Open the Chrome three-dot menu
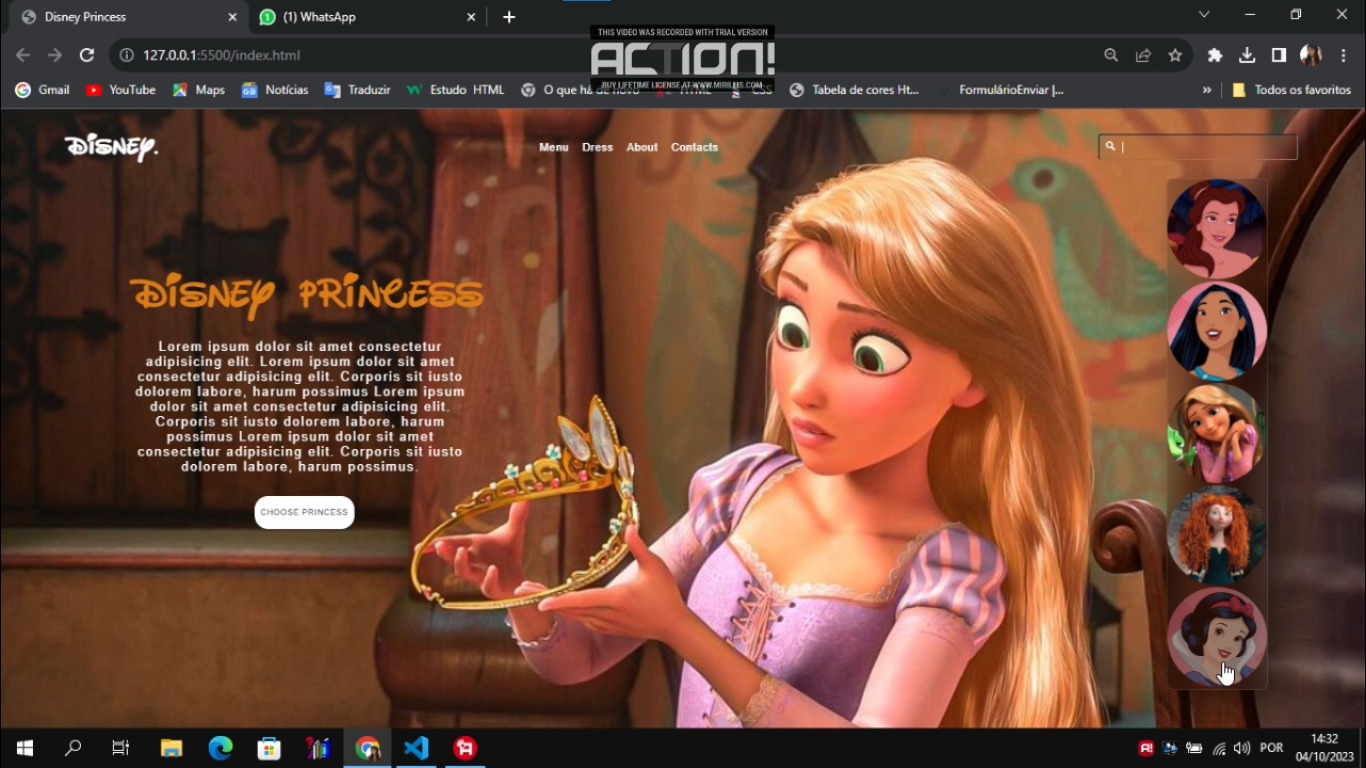 [x=1343, y=55]
